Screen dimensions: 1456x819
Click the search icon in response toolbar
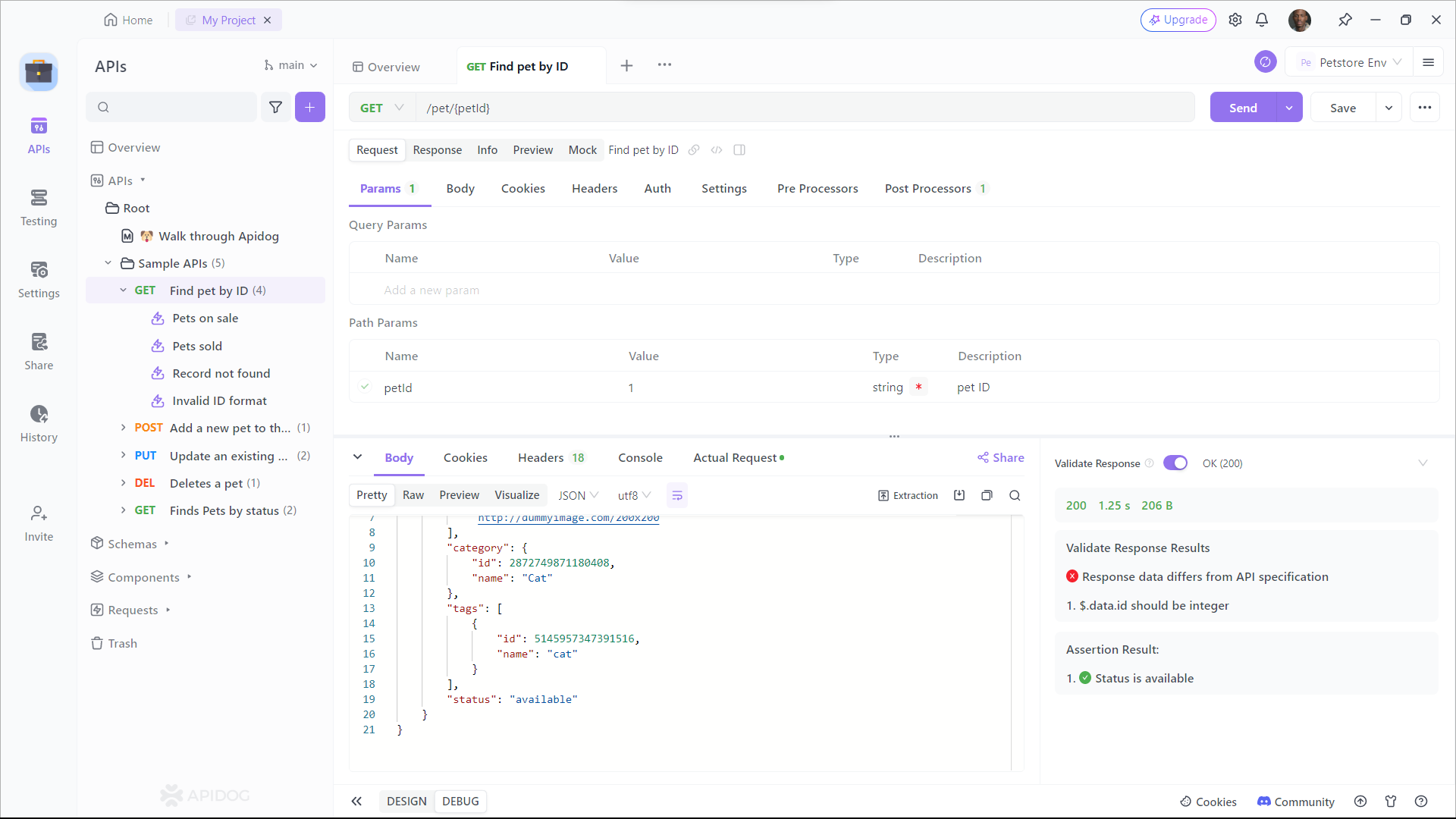[1013, 494]
